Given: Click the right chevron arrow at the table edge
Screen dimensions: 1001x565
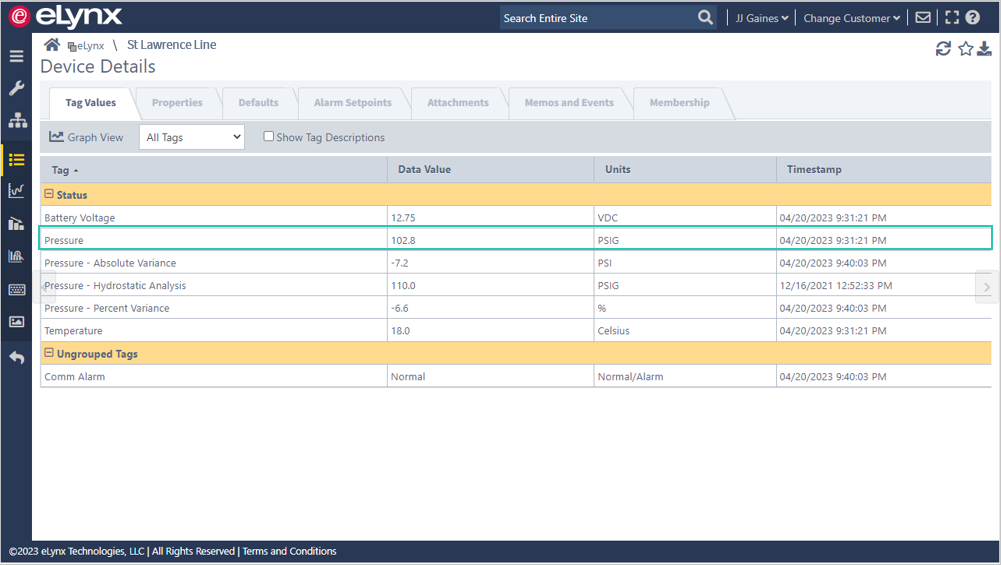Looking at the screenshot, I should pyautogui.click(x=987, y=287).
